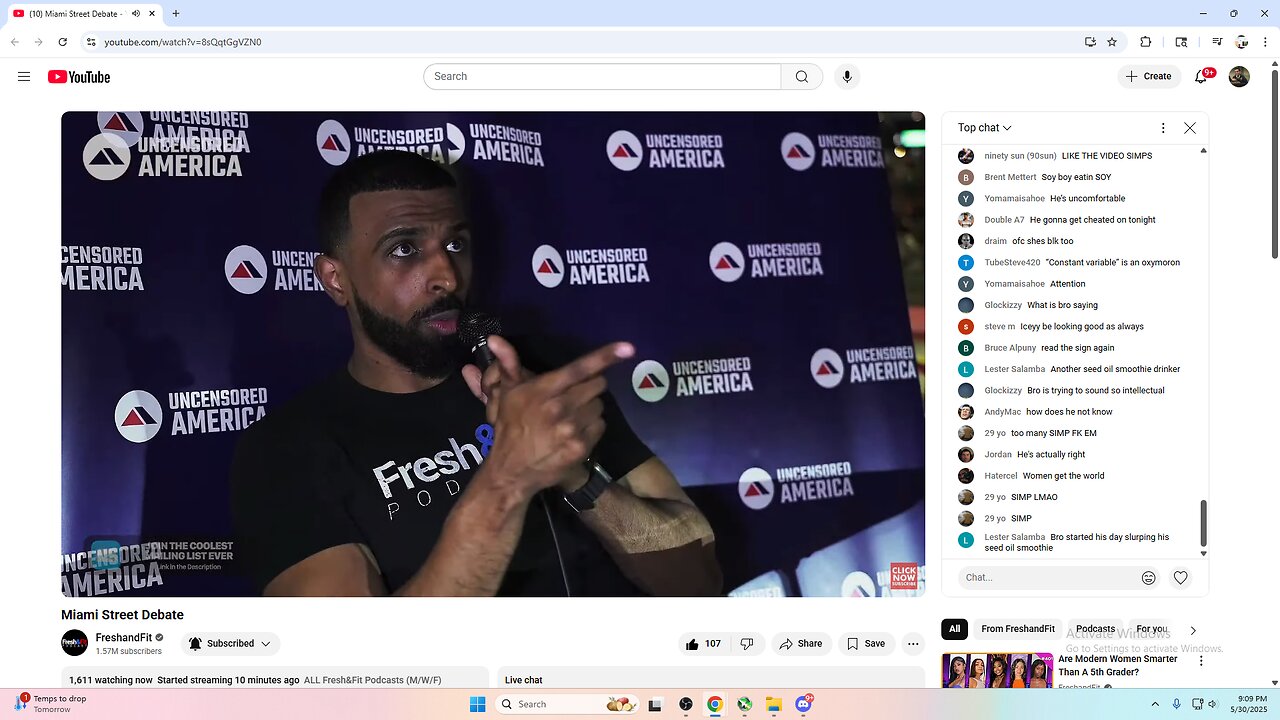Open YouTube notifications bell
This screenshot has height=720, width=1280.
point(1202,77)
